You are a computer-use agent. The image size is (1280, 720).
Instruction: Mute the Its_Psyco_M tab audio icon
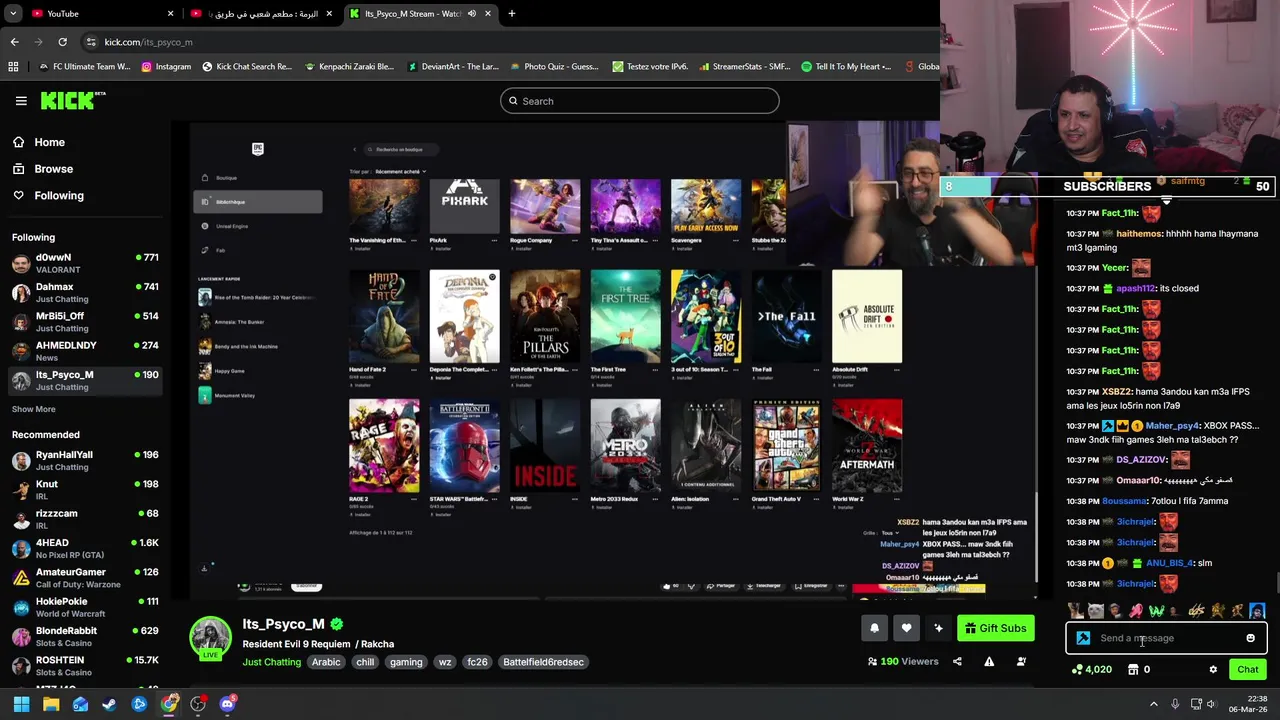(472, 14)
